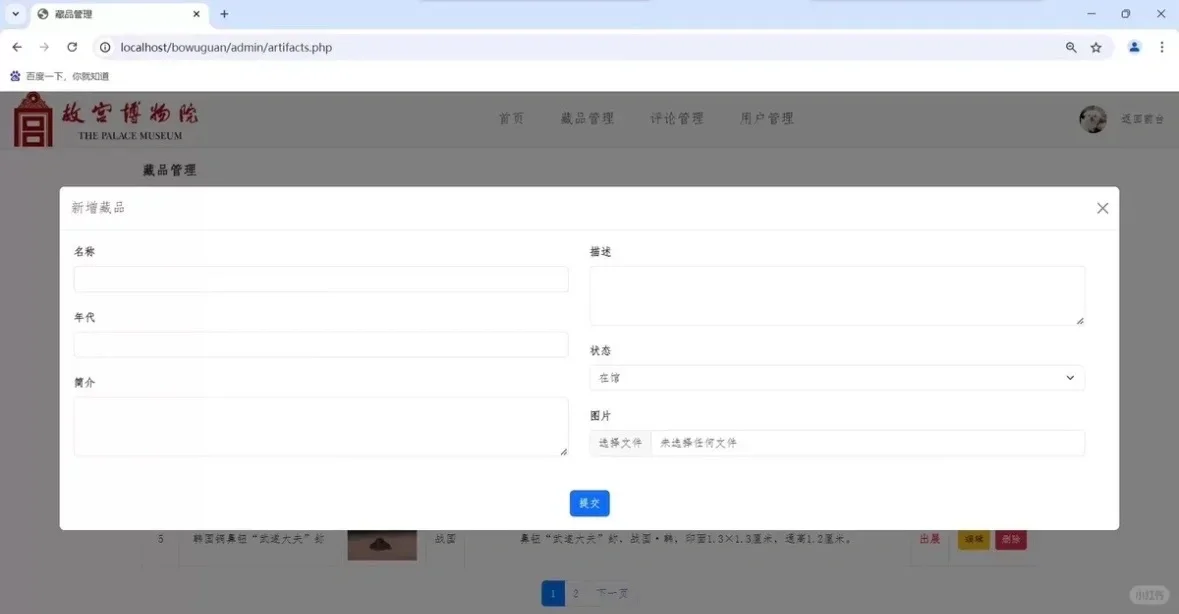This screenshot has height=614, width=1179.
Task: Bookmark the page with the star icon
Action: point(1096,46)
